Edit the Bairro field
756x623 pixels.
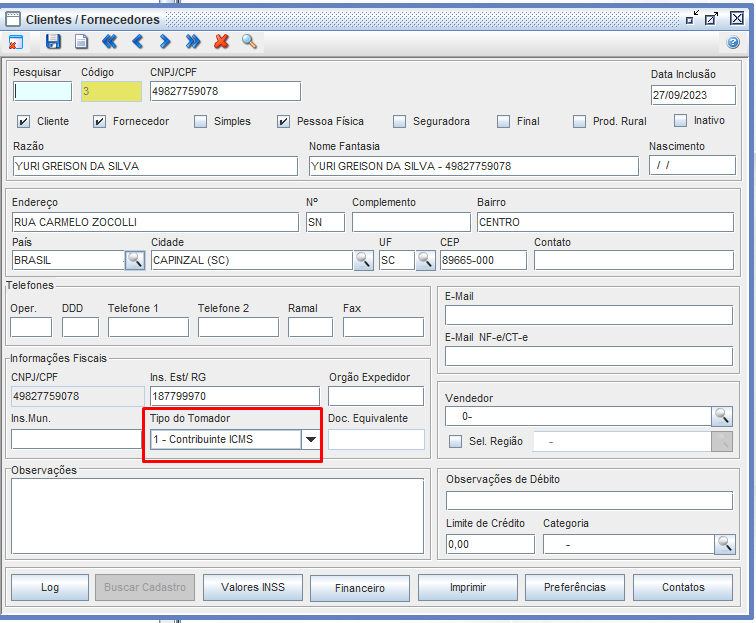coord(606,222)
